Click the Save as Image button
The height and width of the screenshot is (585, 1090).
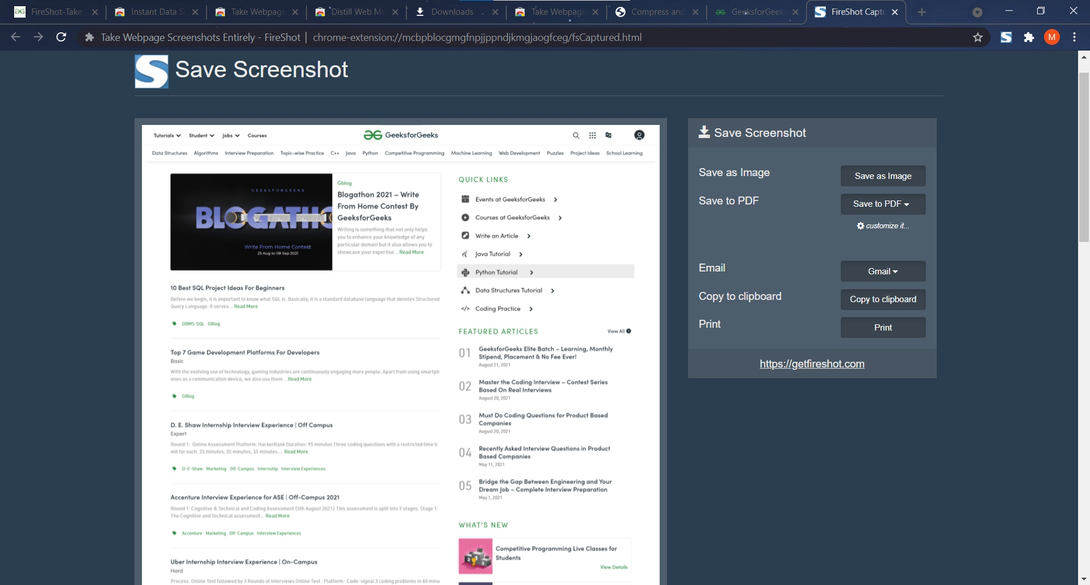coord(883,176)
